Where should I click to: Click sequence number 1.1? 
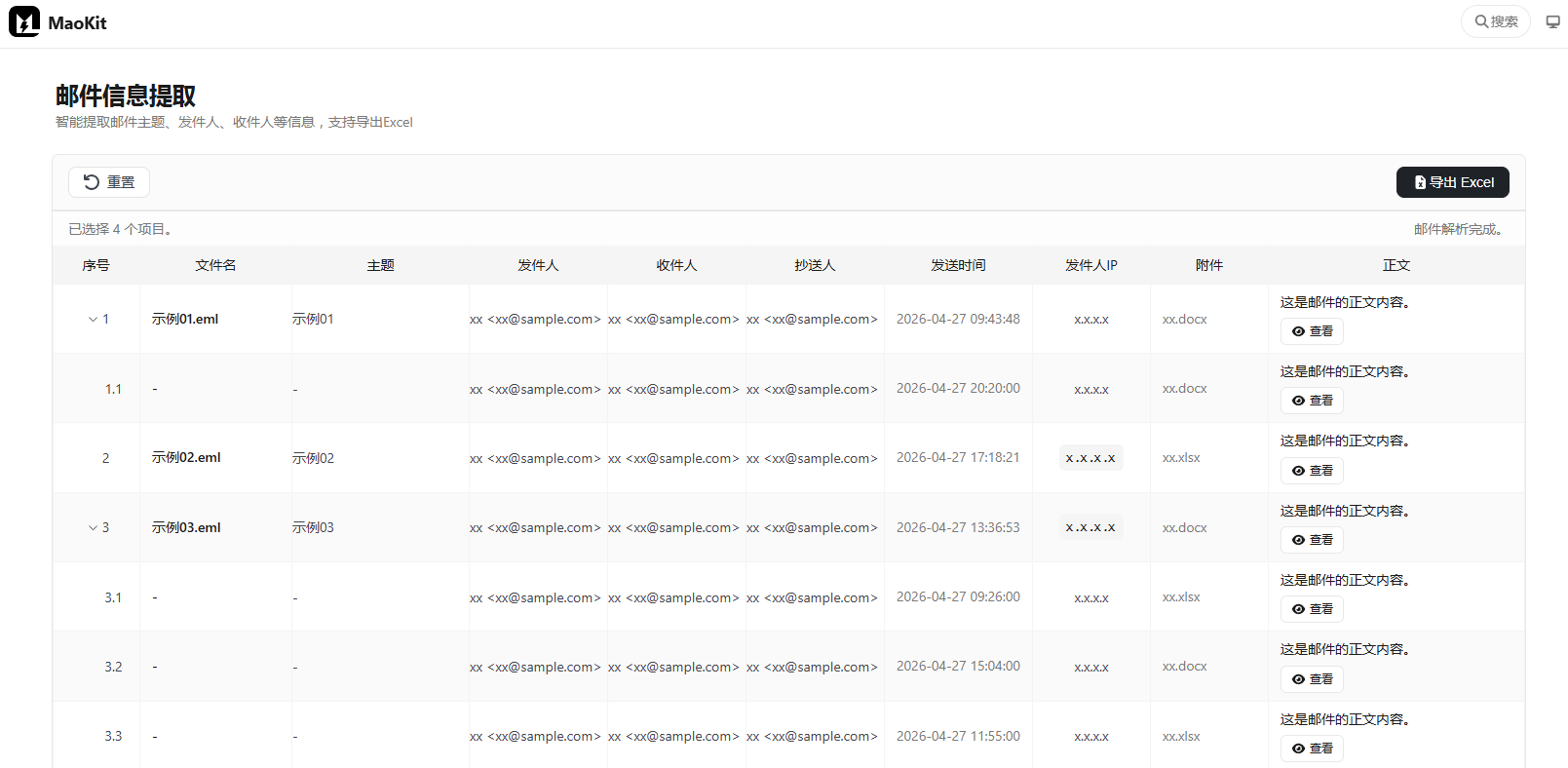tap(113, 389)
